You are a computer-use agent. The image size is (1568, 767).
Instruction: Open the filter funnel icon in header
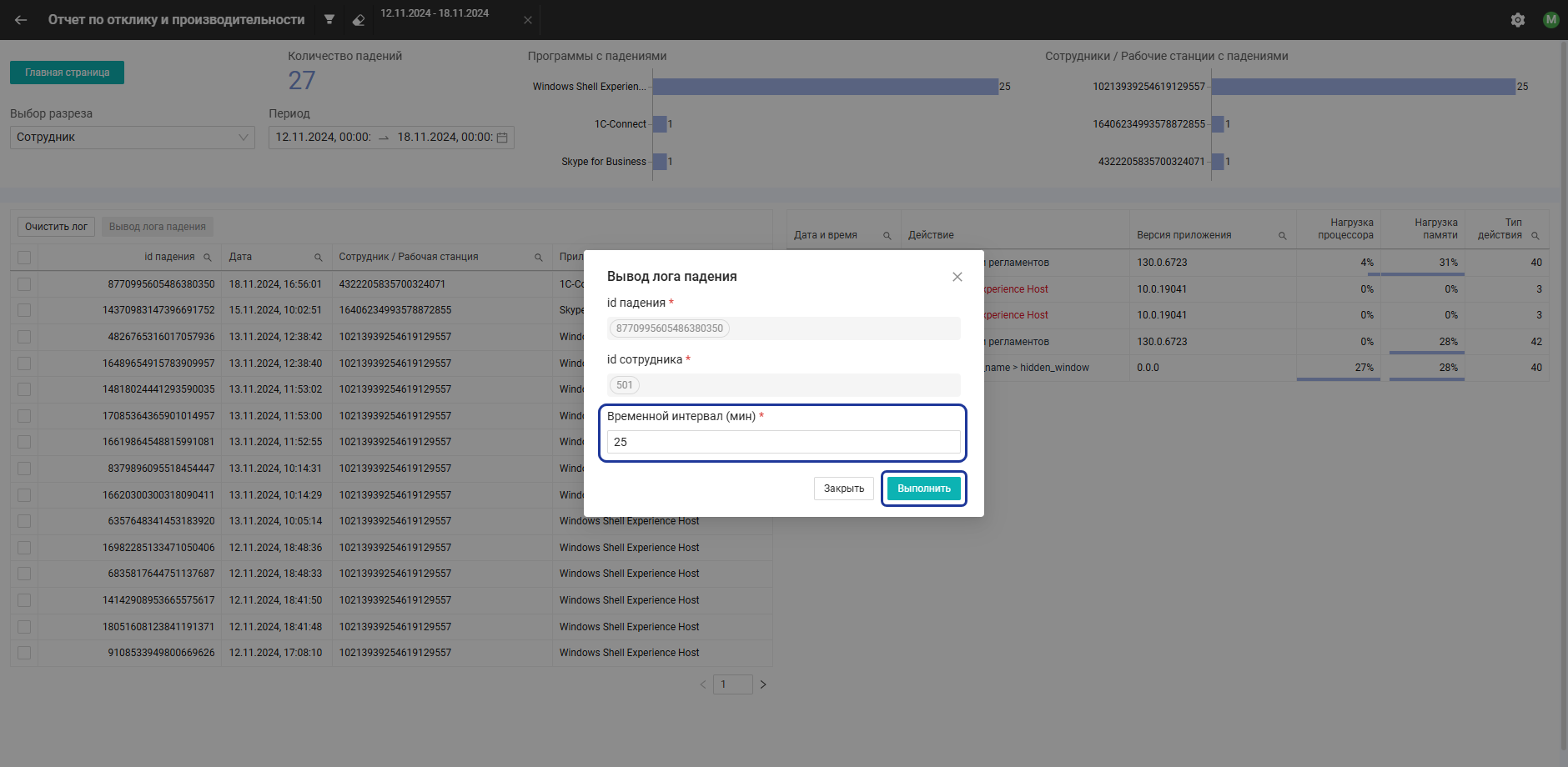click(x=329, y=19)
